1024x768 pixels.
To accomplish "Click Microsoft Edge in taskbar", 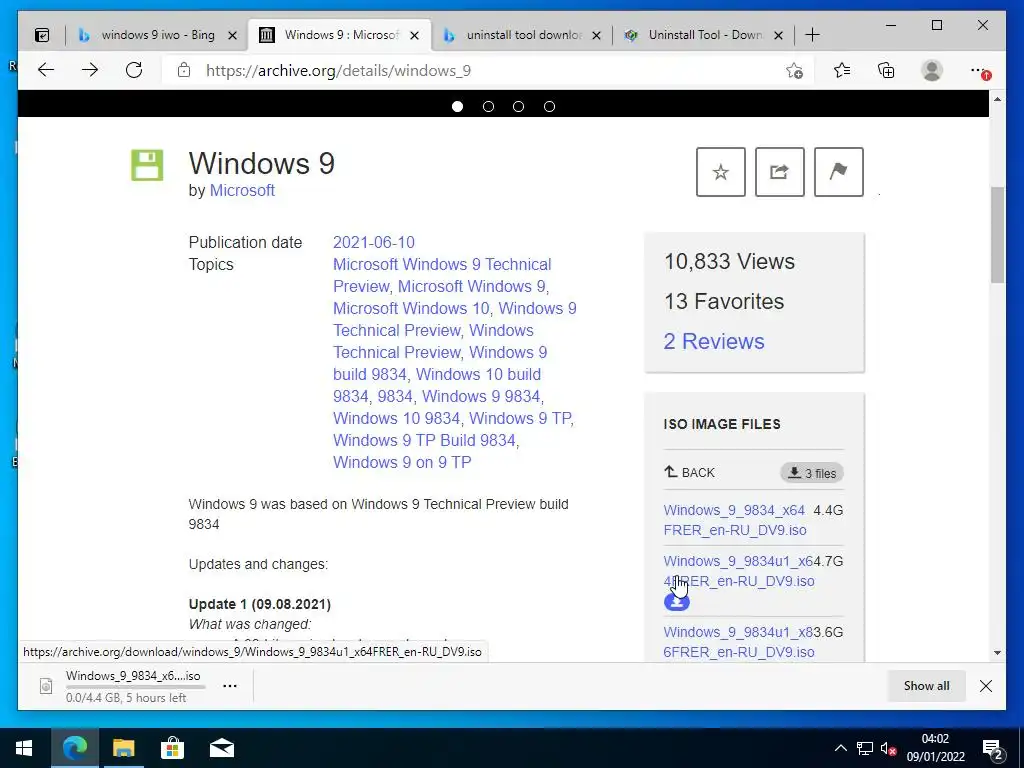I will (74, 748).
